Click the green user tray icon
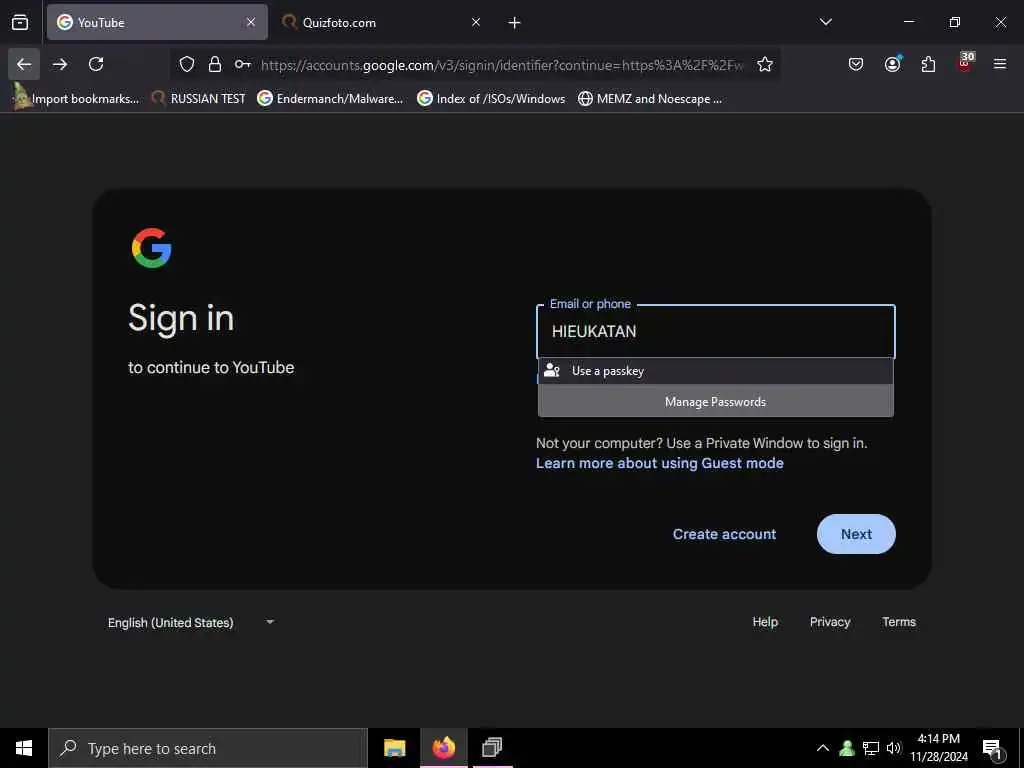 pyautogui.click(x=847, y=748)
